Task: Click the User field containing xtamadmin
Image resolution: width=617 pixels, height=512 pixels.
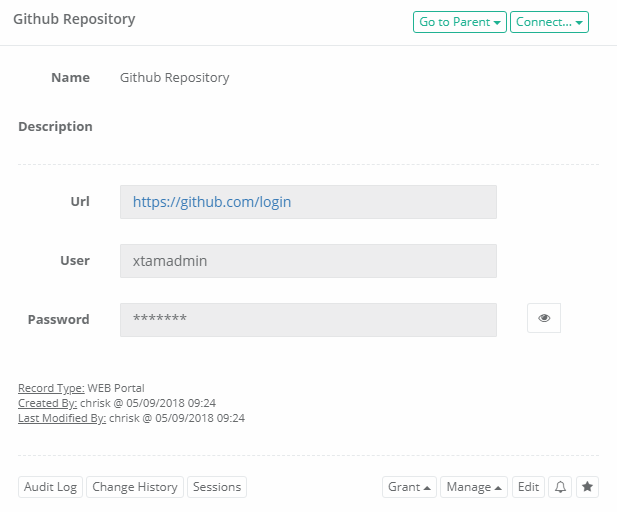Action: [308, 261]
